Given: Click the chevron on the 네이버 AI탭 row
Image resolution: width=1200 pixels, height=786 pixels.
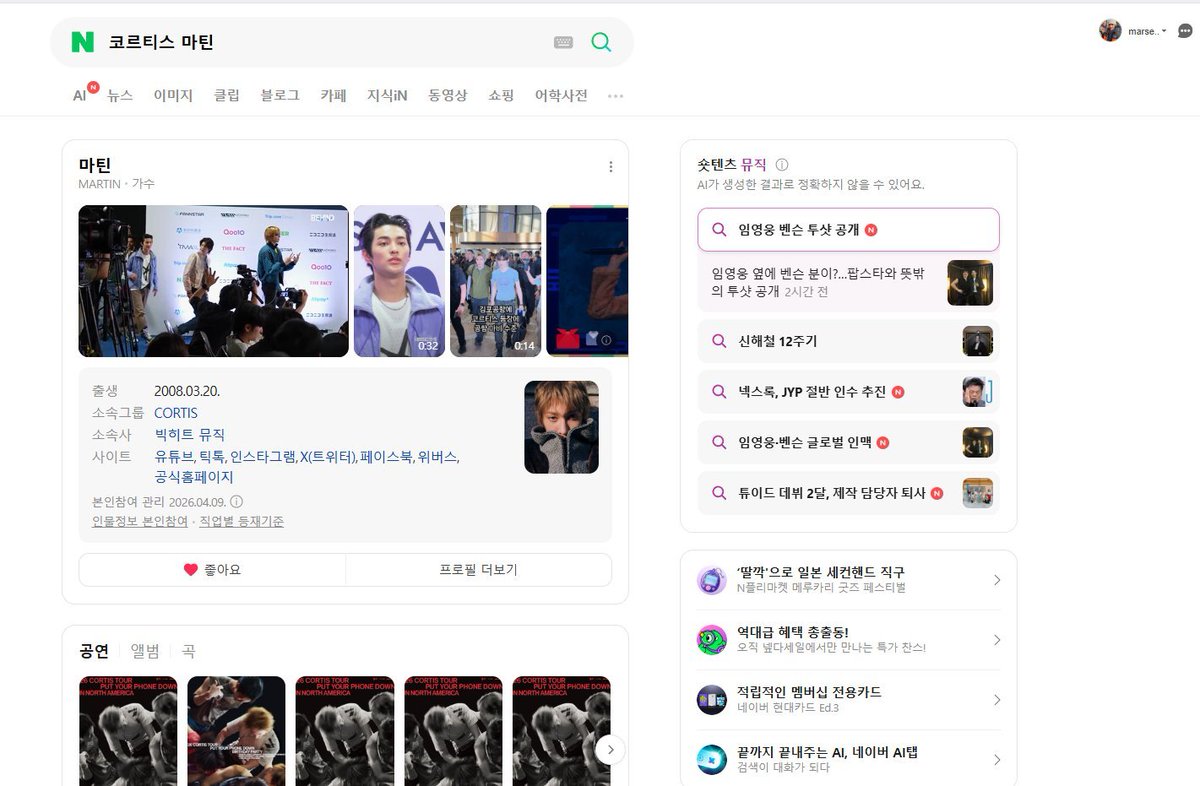Looking at the screenshot, I should click(x=996, y=760).
